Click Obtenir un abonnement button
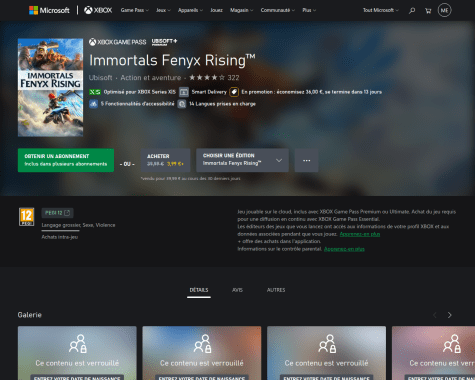 coord(66,160)
